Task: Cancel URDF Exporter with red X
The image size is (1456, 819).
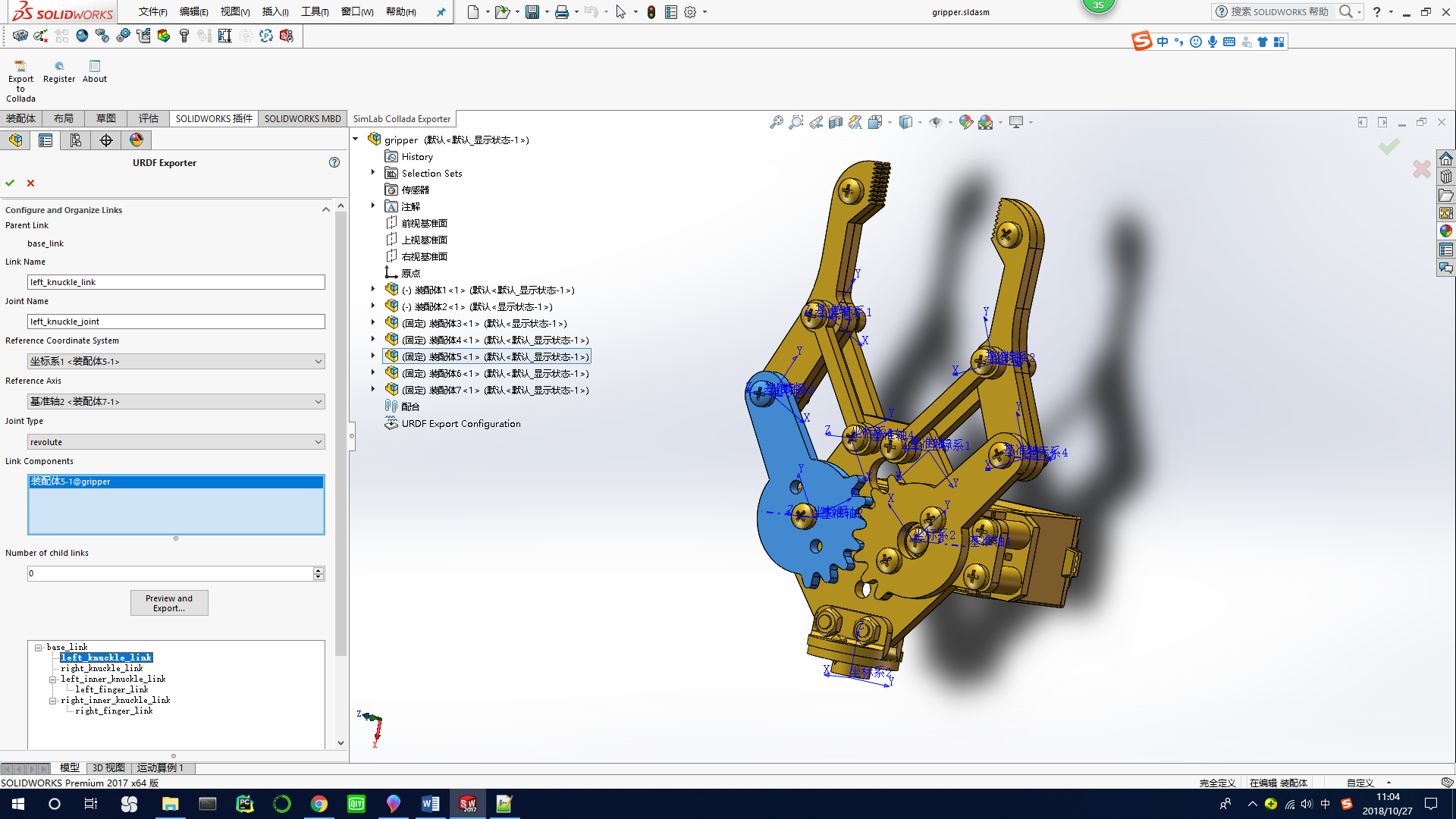Action: click(30, 183)
